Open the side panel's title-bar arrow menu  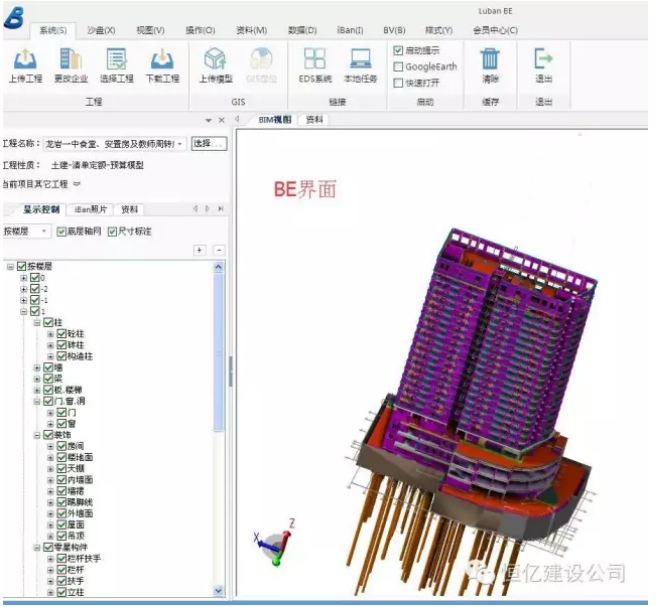(x=208, y=120)
